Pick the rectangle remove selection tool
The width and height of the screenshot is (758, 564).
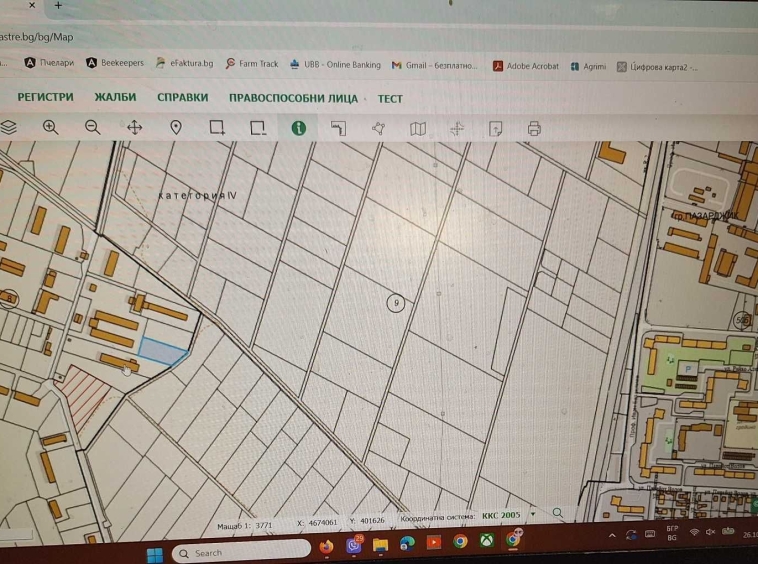[x=258, y=128]
